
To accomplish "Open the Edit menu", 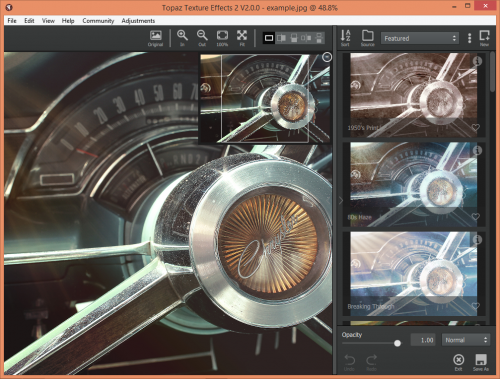I will (29, 21).
